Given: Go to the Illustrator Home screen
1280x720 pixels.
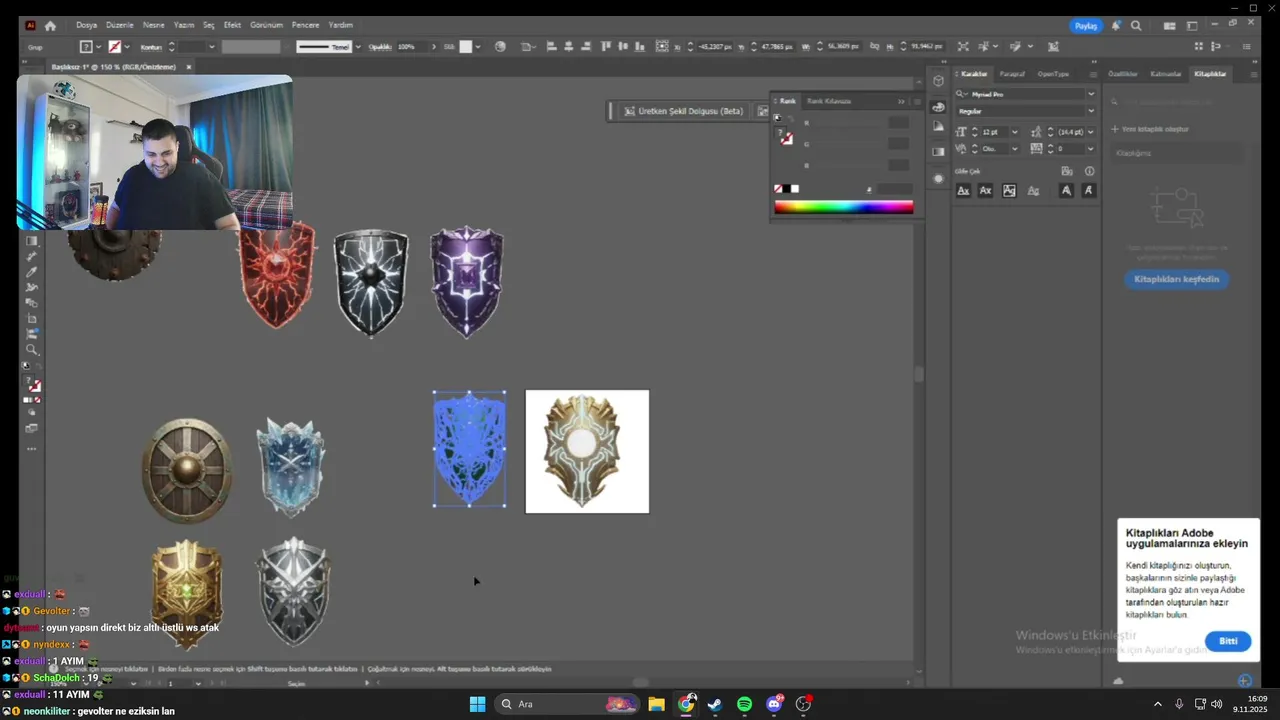Looking at the screenshot, I should (50, 25).
